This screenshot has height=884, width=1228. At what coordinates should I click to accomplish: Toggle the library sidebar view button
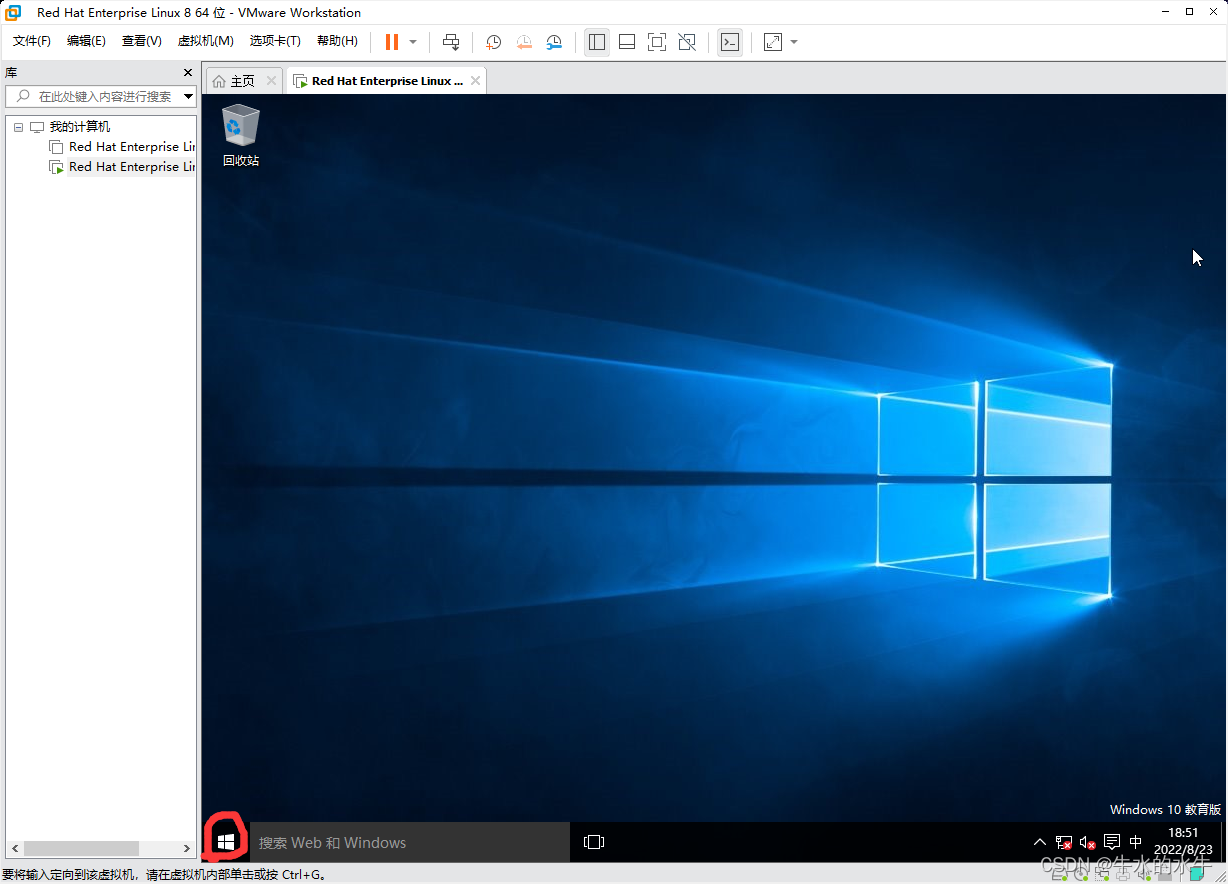click(597, 42)
